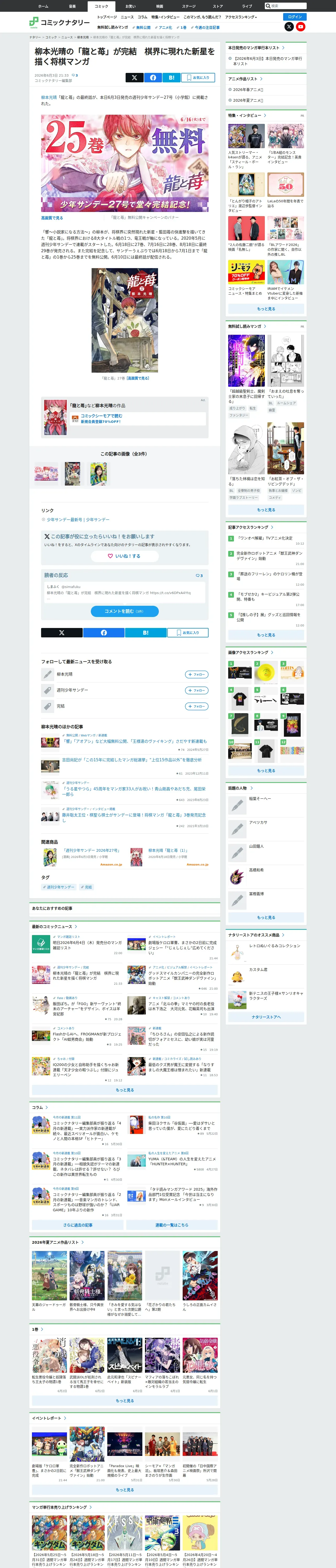The width and height of the screenshot is (336, 1568).
Task: Click the X share button below コメントを読む
Action: pos(61,632)
